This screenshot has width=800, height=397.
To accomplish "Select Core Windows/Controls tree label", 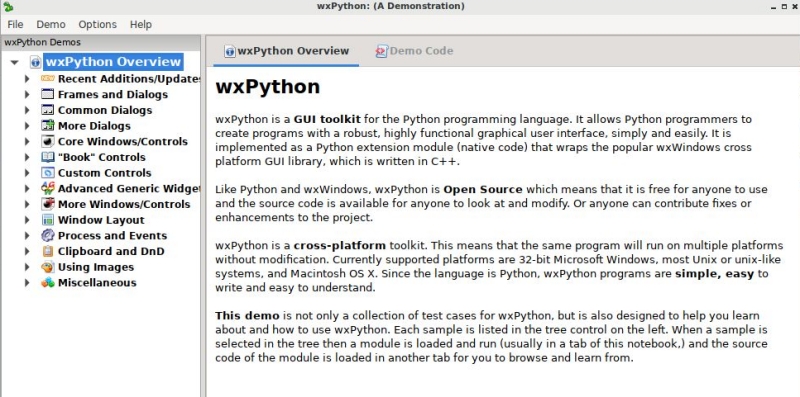I will (123, 141).
